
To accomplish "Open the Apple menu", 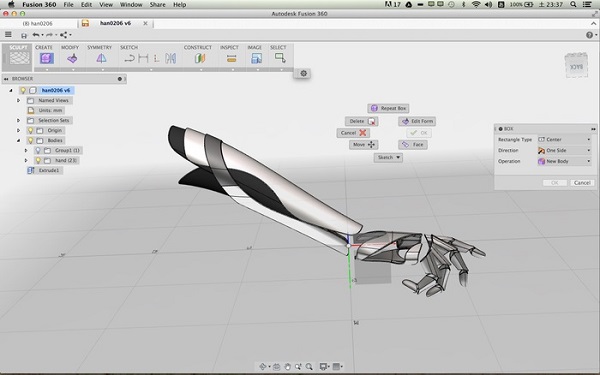I will click(x=11, y=5).
